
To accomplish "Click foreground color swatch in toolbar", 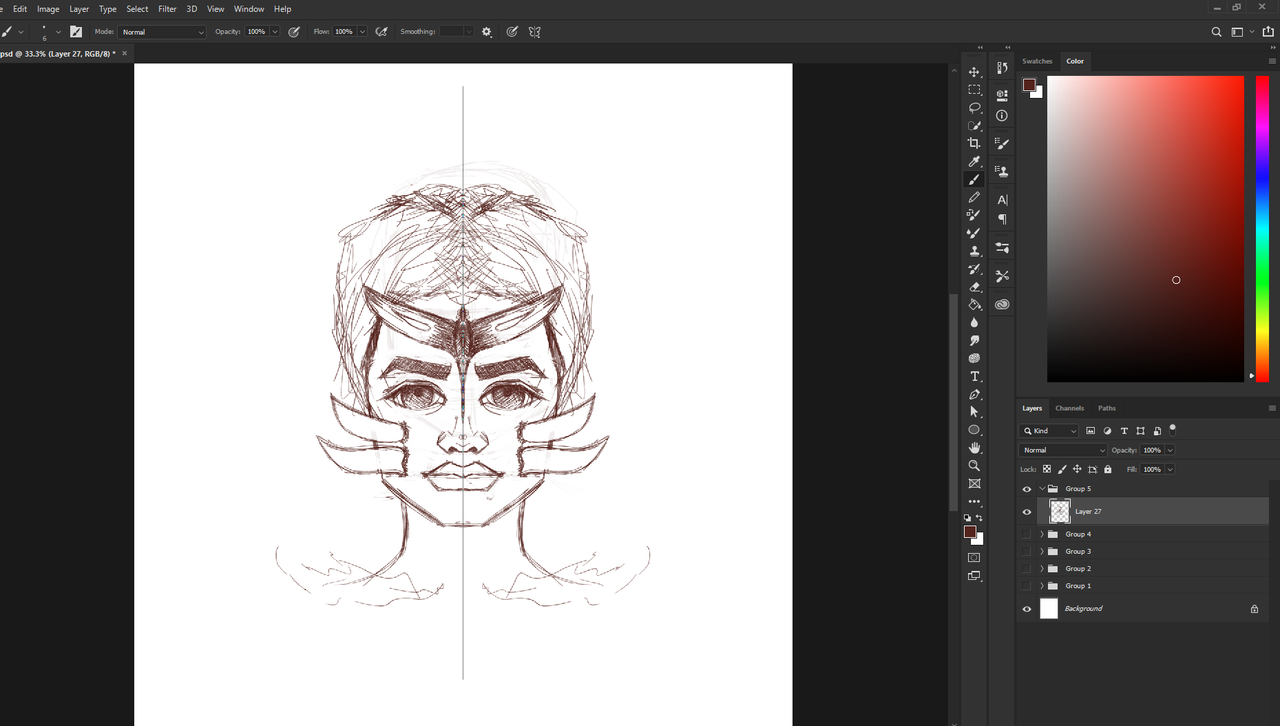I will [969, 532].
